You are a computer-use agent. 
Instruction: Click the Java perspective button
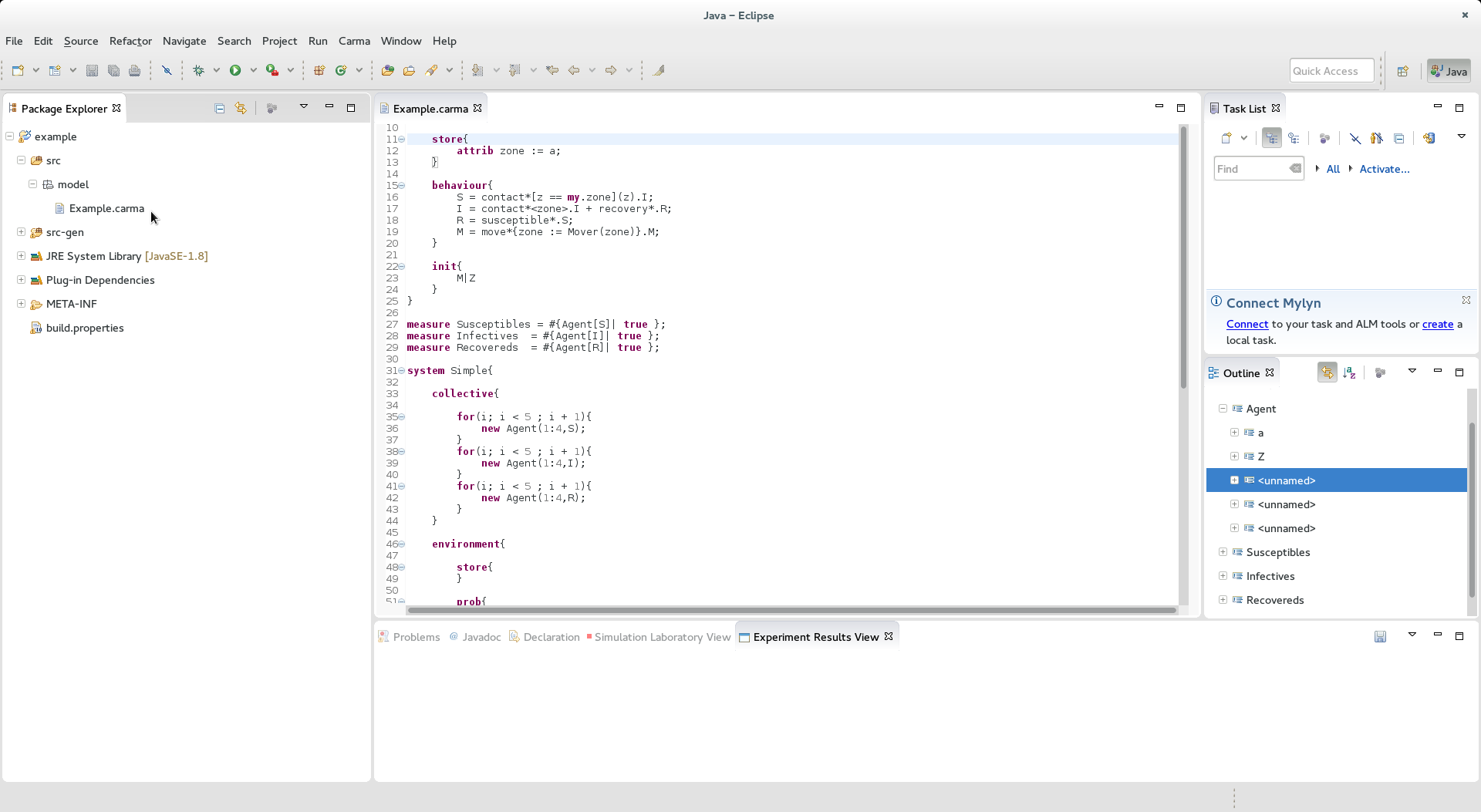click(x=1449, y=71)
